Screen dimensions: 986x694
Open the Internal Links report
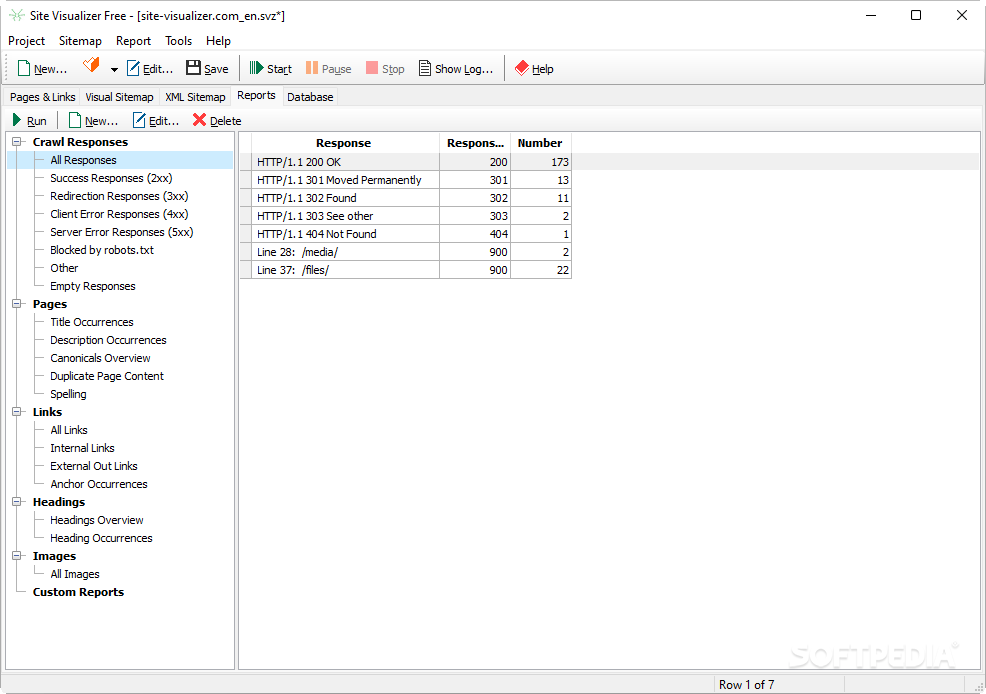[82, 448]
